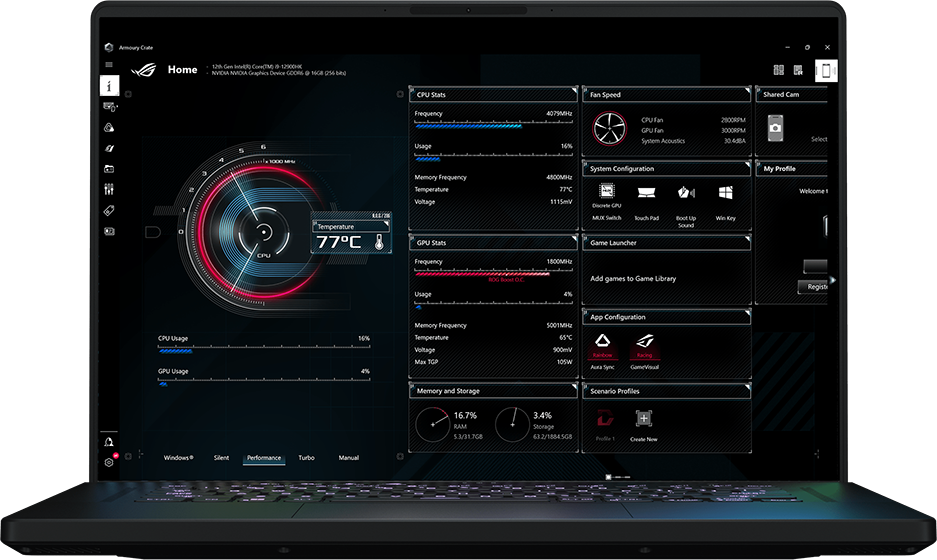
Task: Open the News icon in the sidebar
Action: click(109, 231)
